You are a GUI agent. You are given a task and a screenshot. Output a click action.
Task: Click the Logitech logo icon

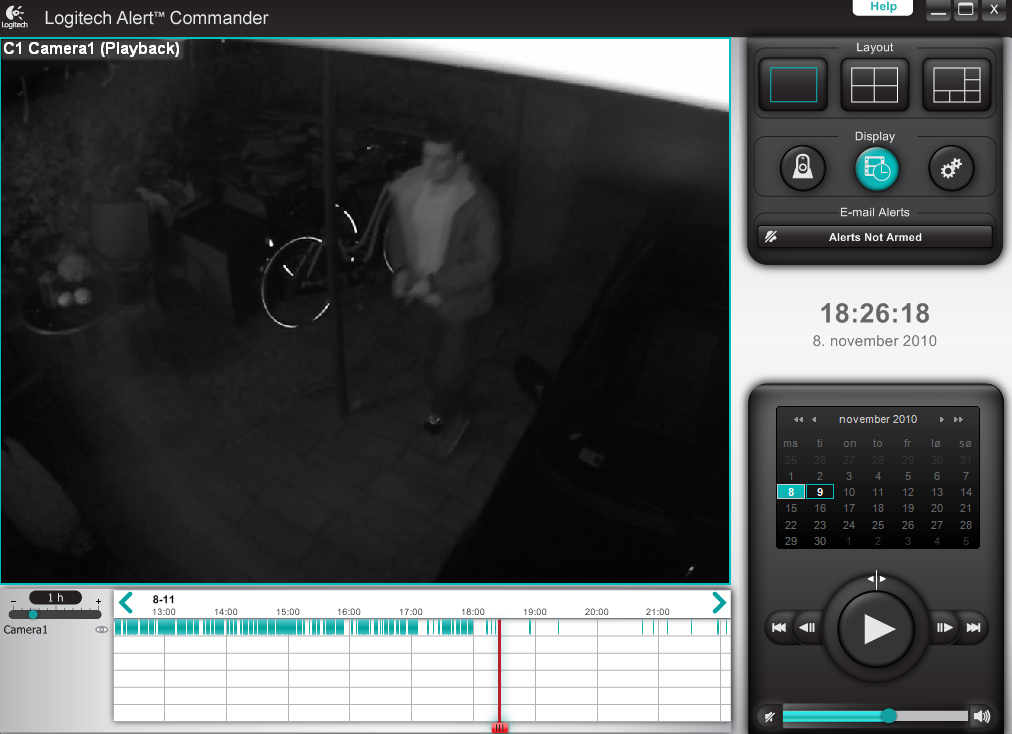point(14,17)
